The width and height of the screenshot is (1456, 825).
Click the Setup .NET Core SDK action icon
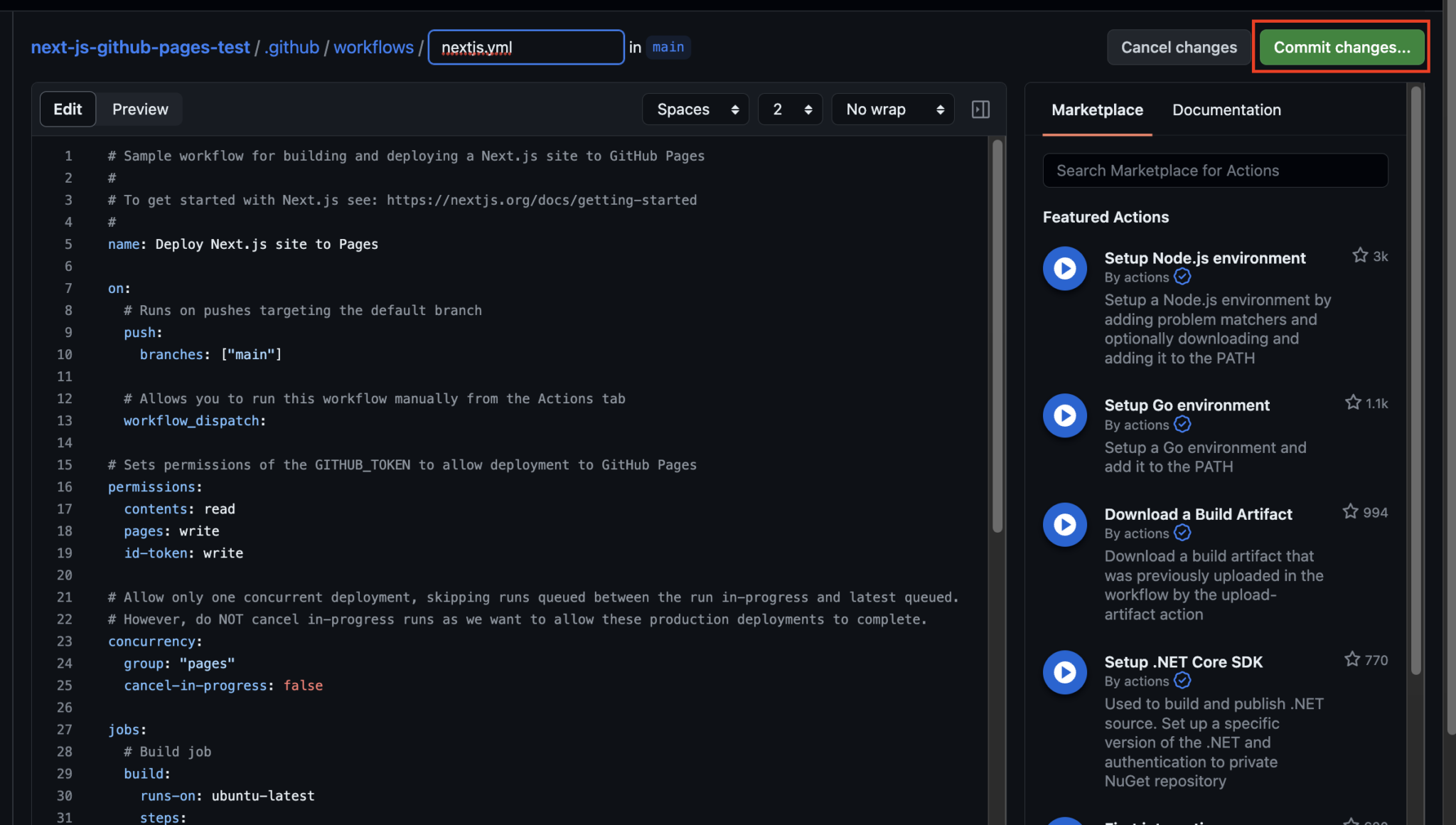pos(1064,672)
